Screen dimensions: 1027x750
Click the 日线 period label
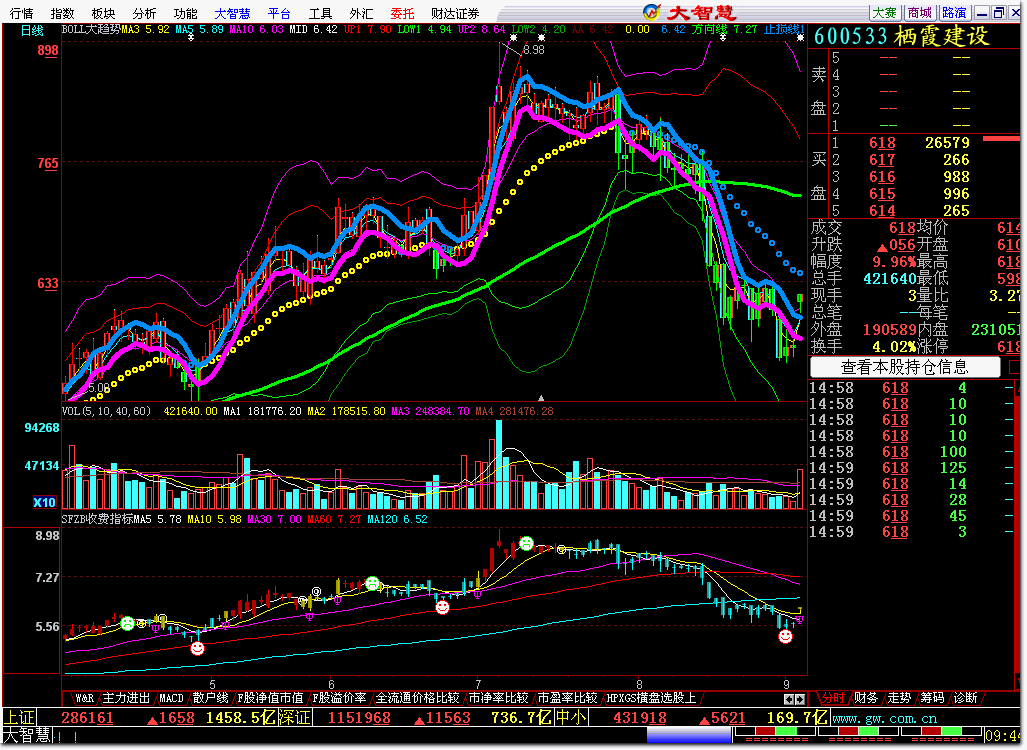click(32, 31)
